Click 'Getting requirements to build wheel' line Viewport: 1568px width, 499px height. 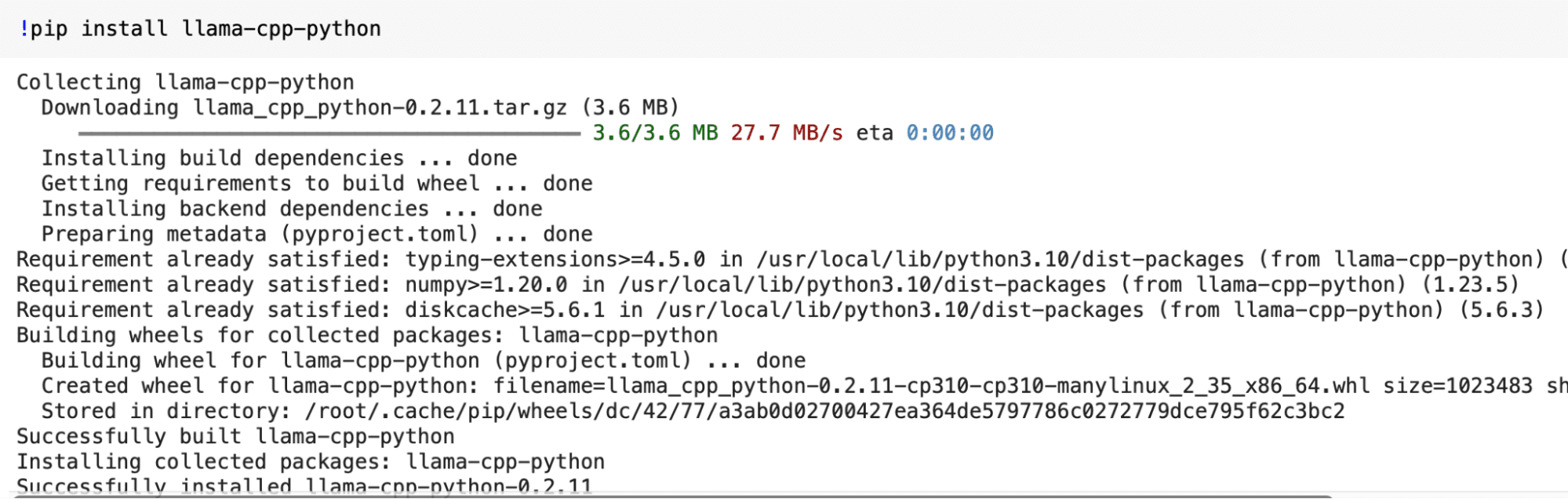317,184
